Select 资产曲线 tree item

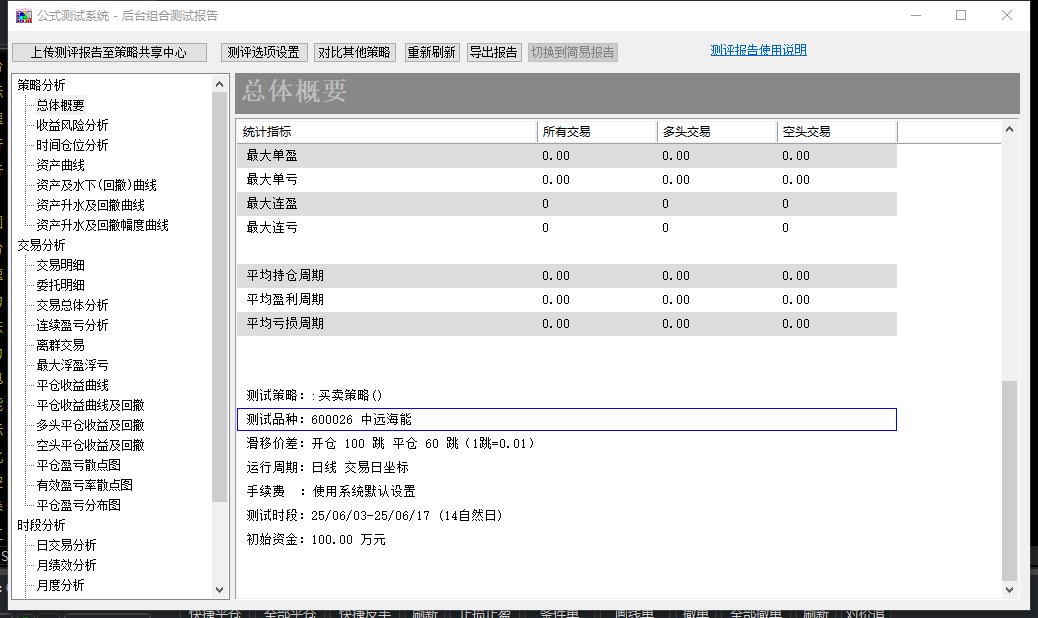[x=60, y=165]
